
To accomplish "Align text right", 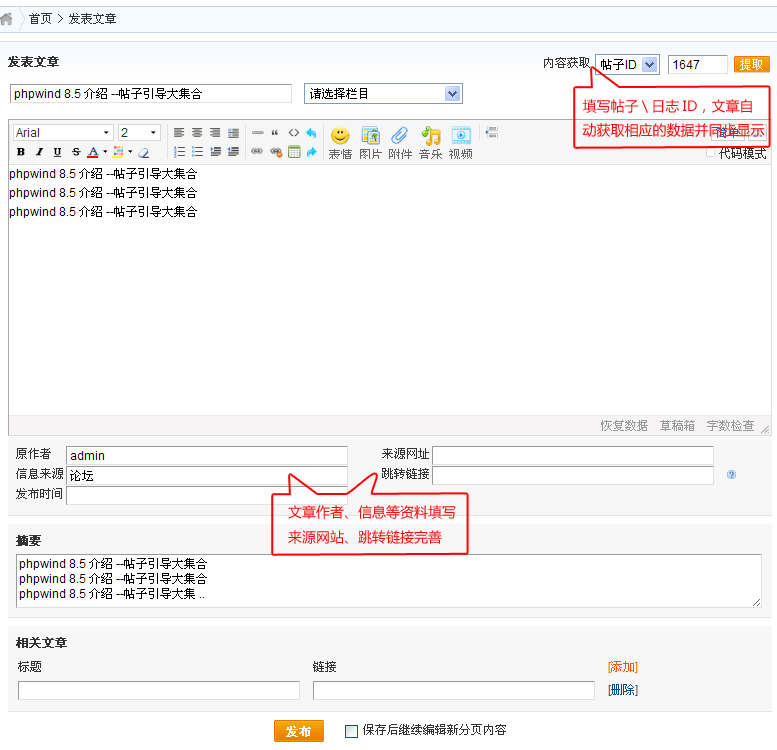I will point(215,133).
